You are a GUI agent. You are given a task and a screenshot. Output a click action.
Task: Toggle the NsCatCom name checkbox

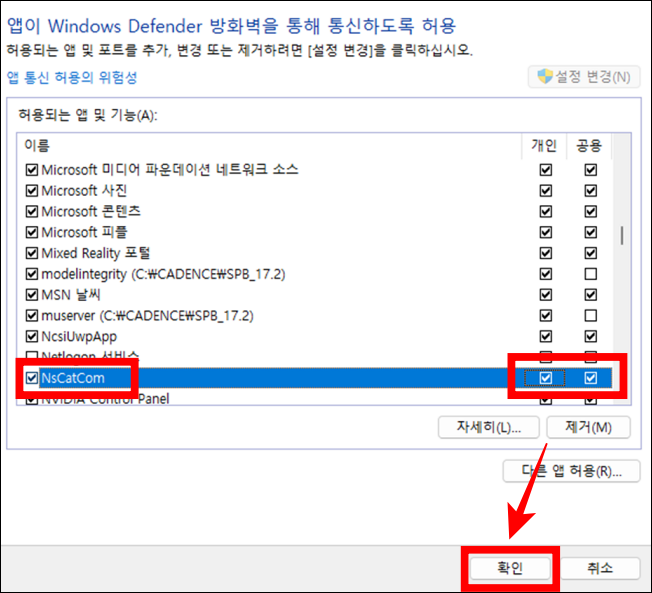(32, 378)
